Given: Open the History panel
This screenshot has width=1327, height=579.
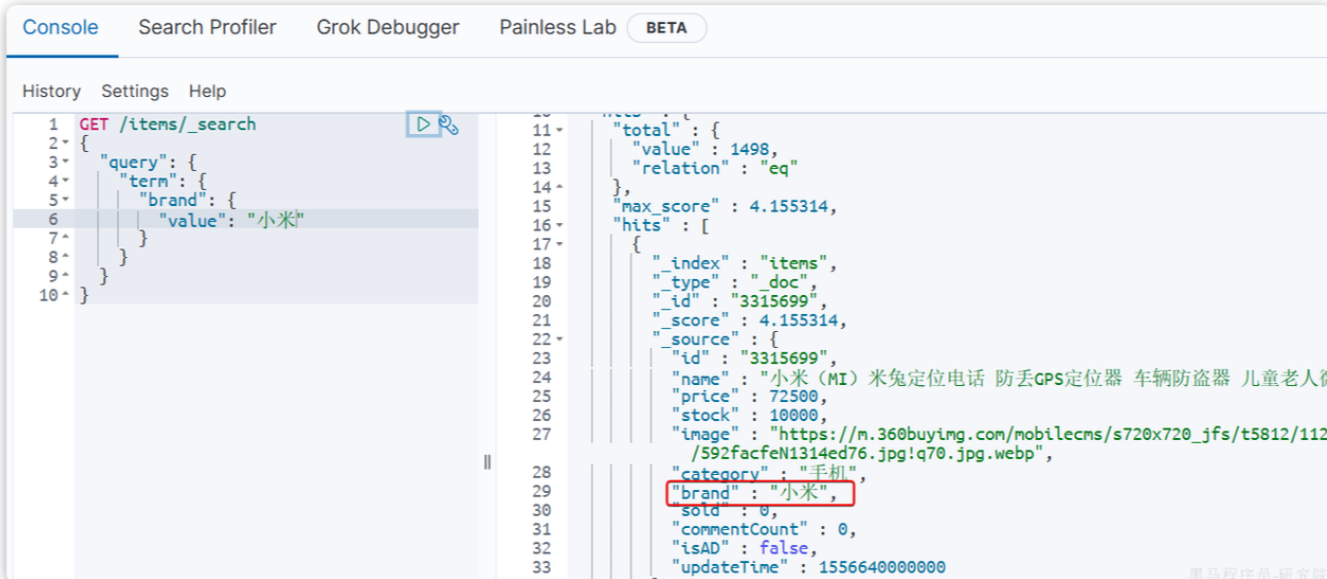Looking at the screenshot, I should coord(51,91).
